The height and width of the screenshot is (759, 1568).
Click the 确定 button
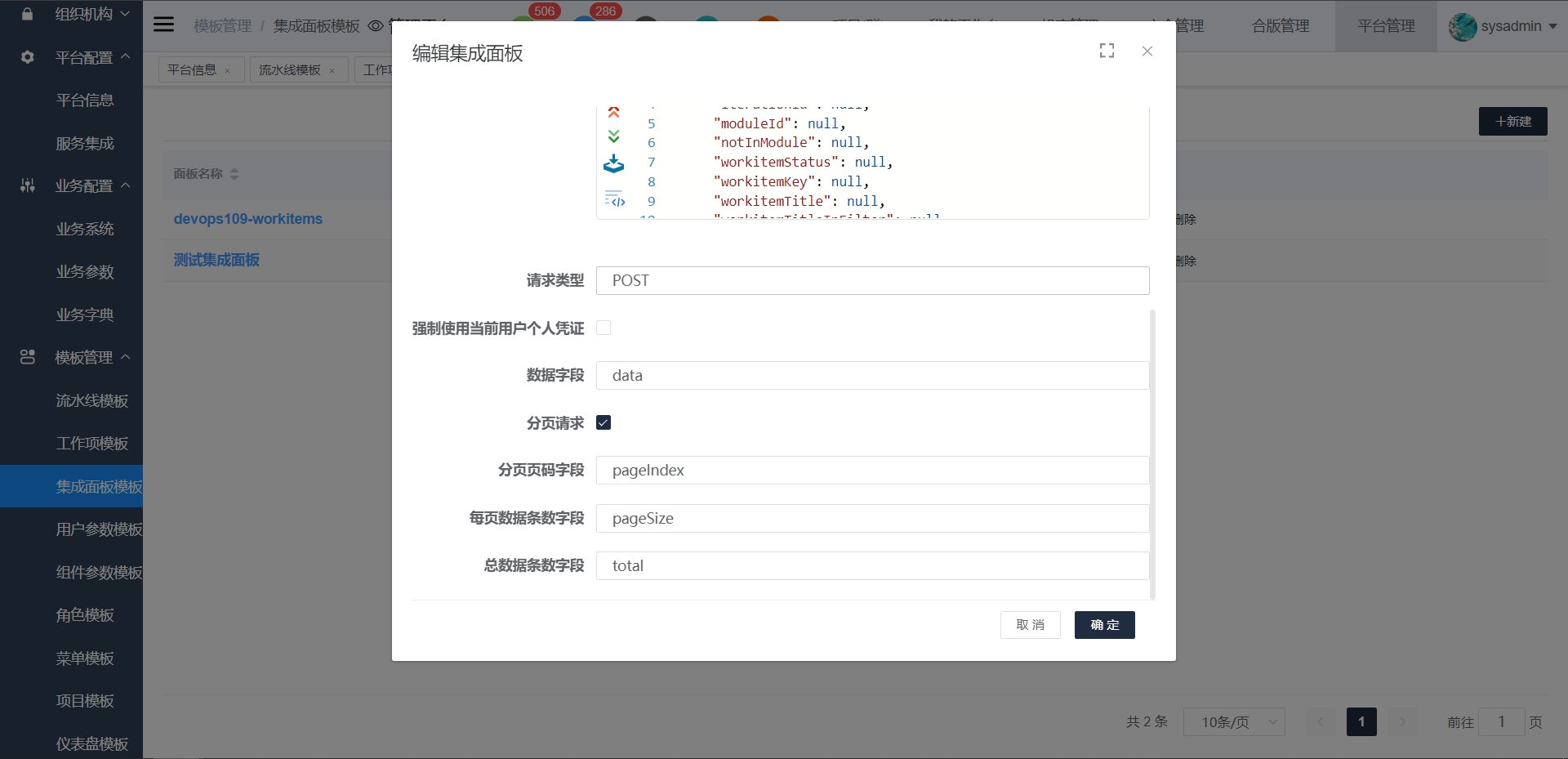pyautogui.click(x=1104, y=625)
